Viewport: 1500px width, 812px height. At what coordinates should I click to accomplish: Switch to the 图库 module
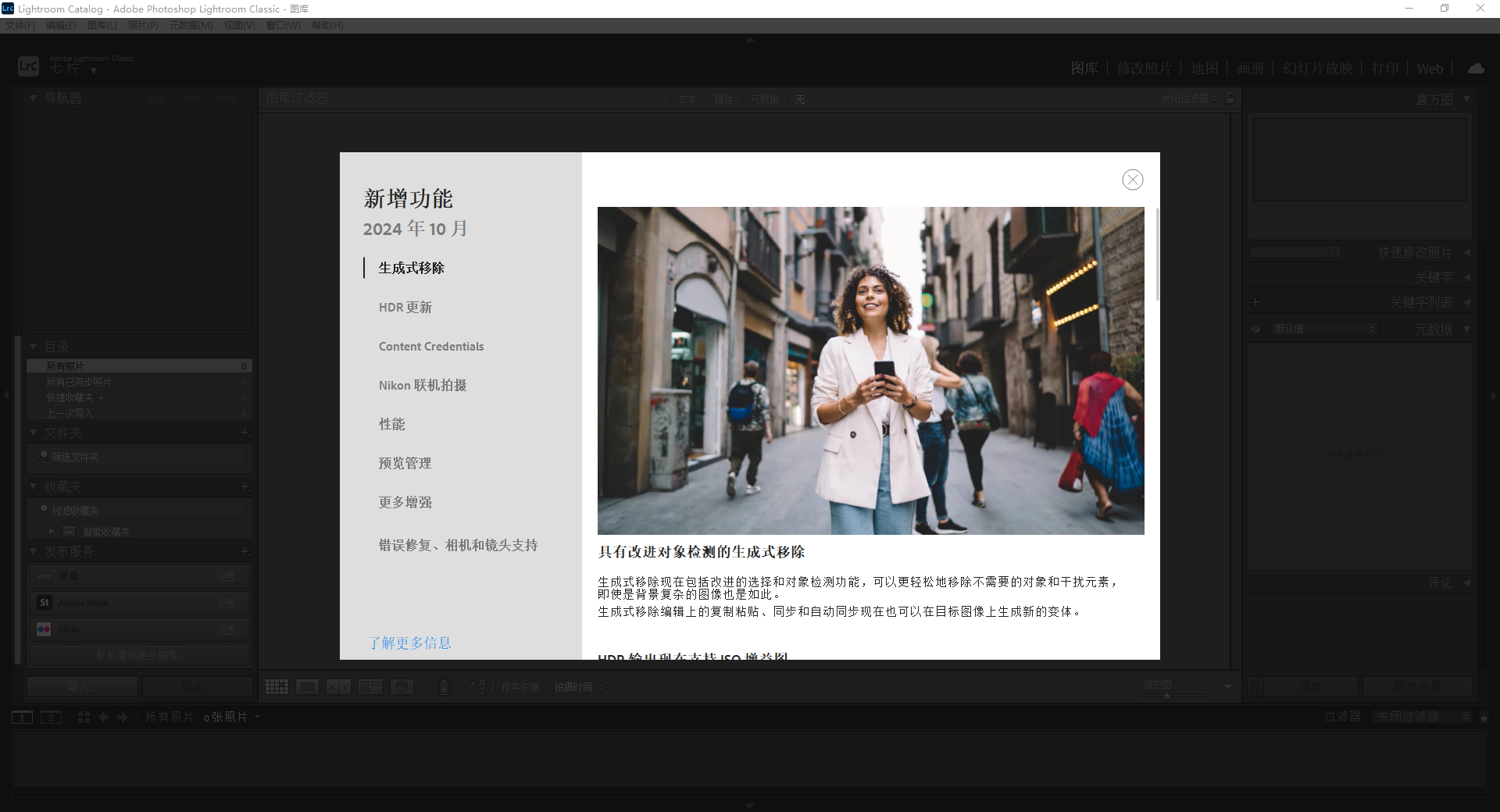1084,69
